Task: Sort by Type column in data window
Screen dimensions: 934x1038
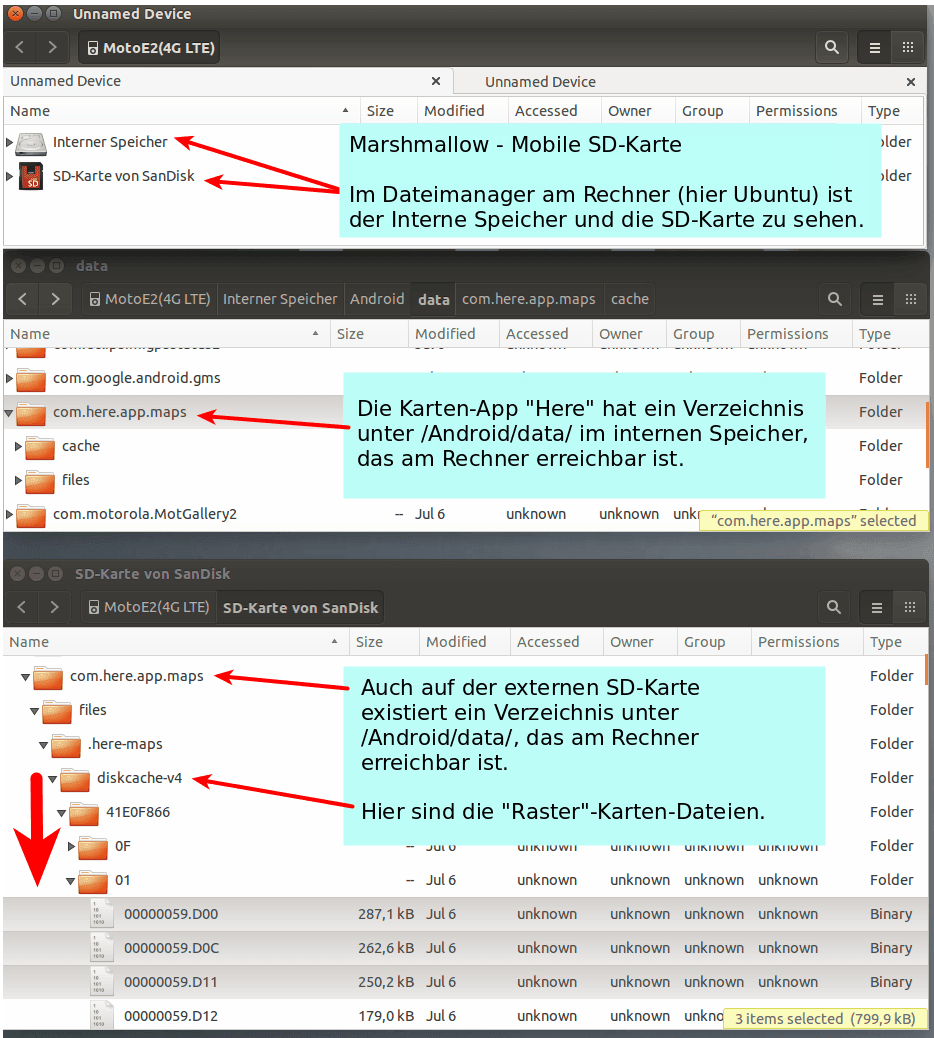Action: pos(890,334)
